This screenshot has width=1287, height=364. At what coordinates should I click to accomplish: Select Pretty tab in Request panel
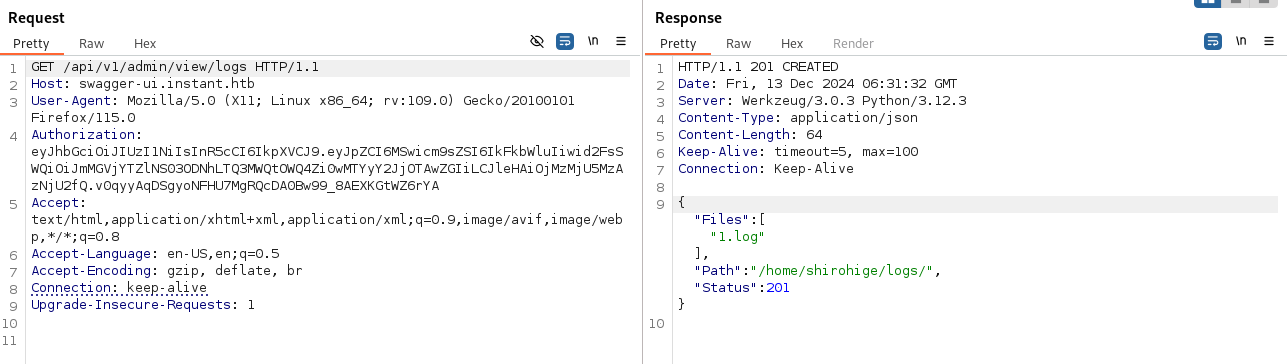coord(31,44)
